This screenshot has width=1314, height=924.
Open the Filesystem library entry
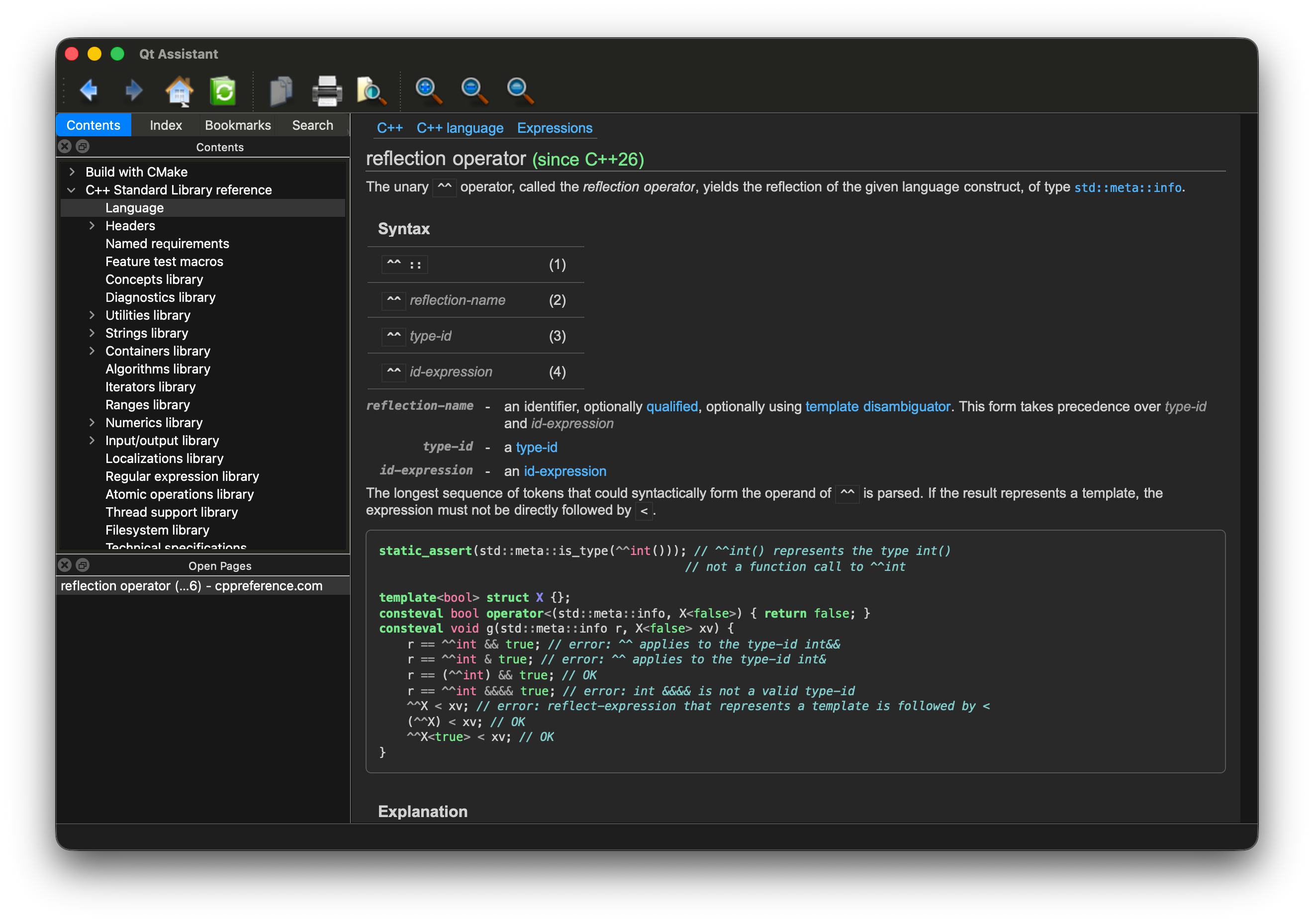tap(157, 530)
